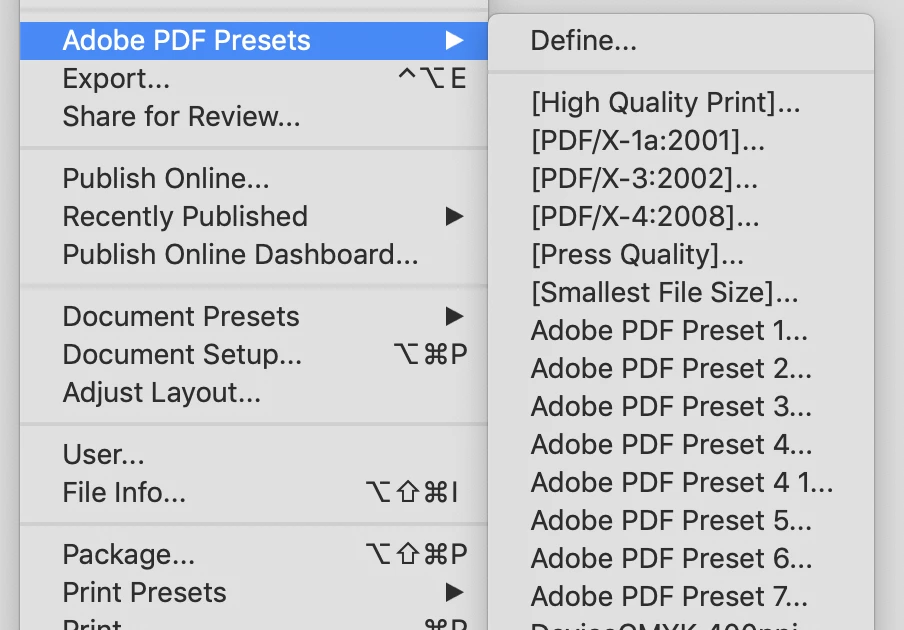Open the Print Presets submenu

tap(254, 593)
